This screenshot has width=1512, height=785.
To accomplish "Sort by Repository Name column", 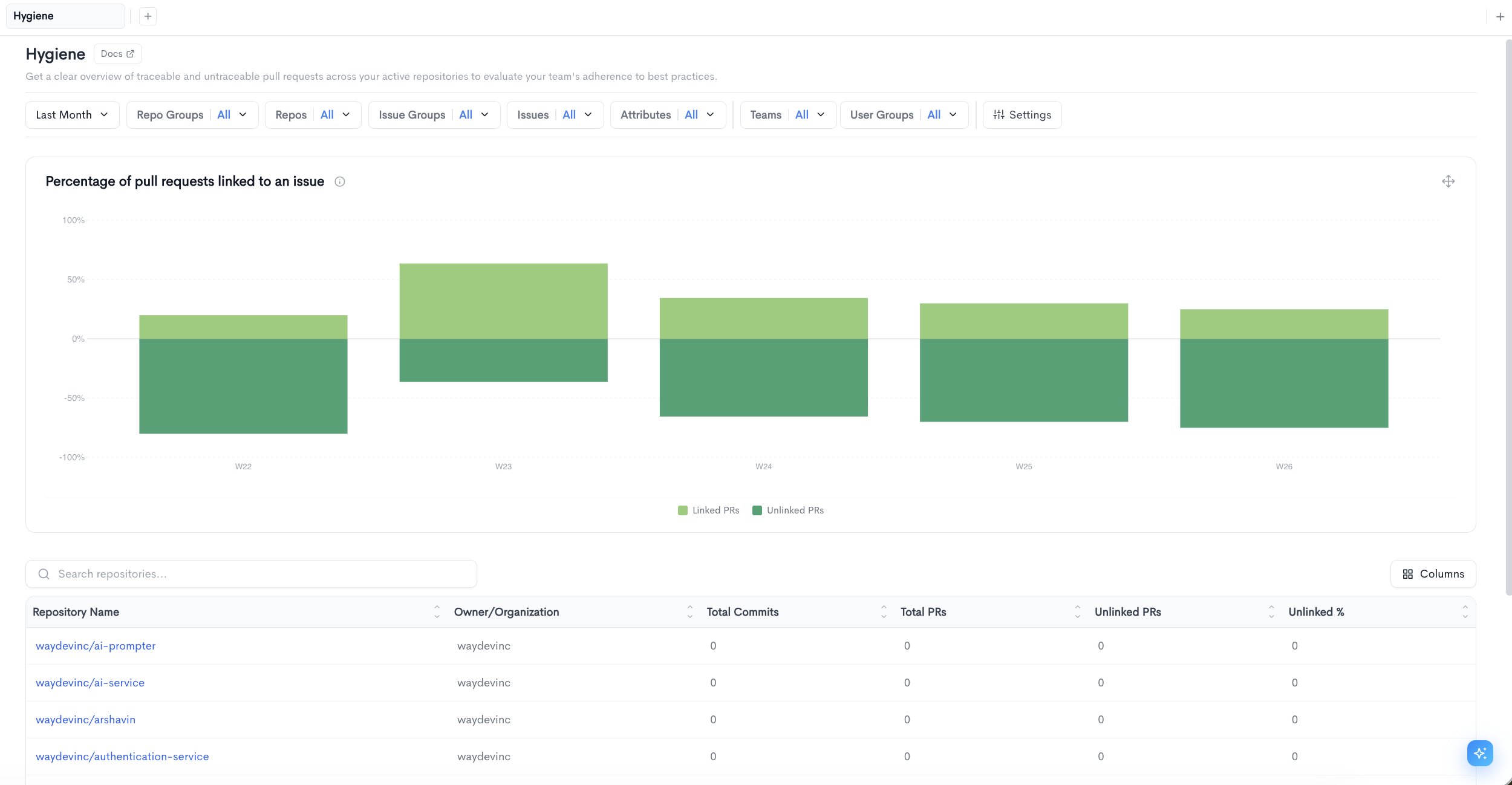I will coord(437,612).
